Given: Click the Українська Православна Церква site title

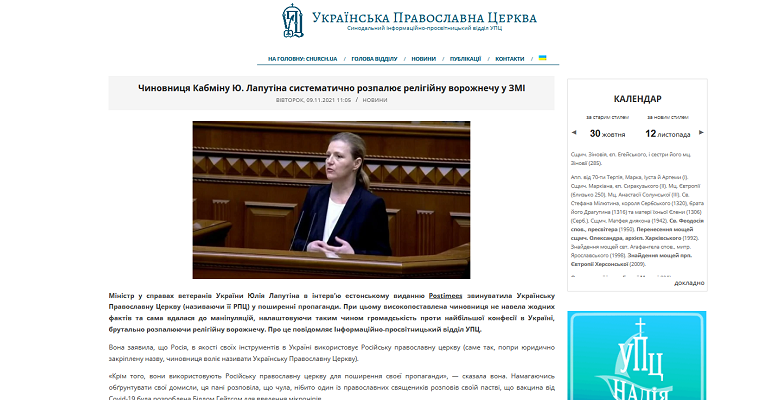Looking at the screenshot, I should point(424,18).
